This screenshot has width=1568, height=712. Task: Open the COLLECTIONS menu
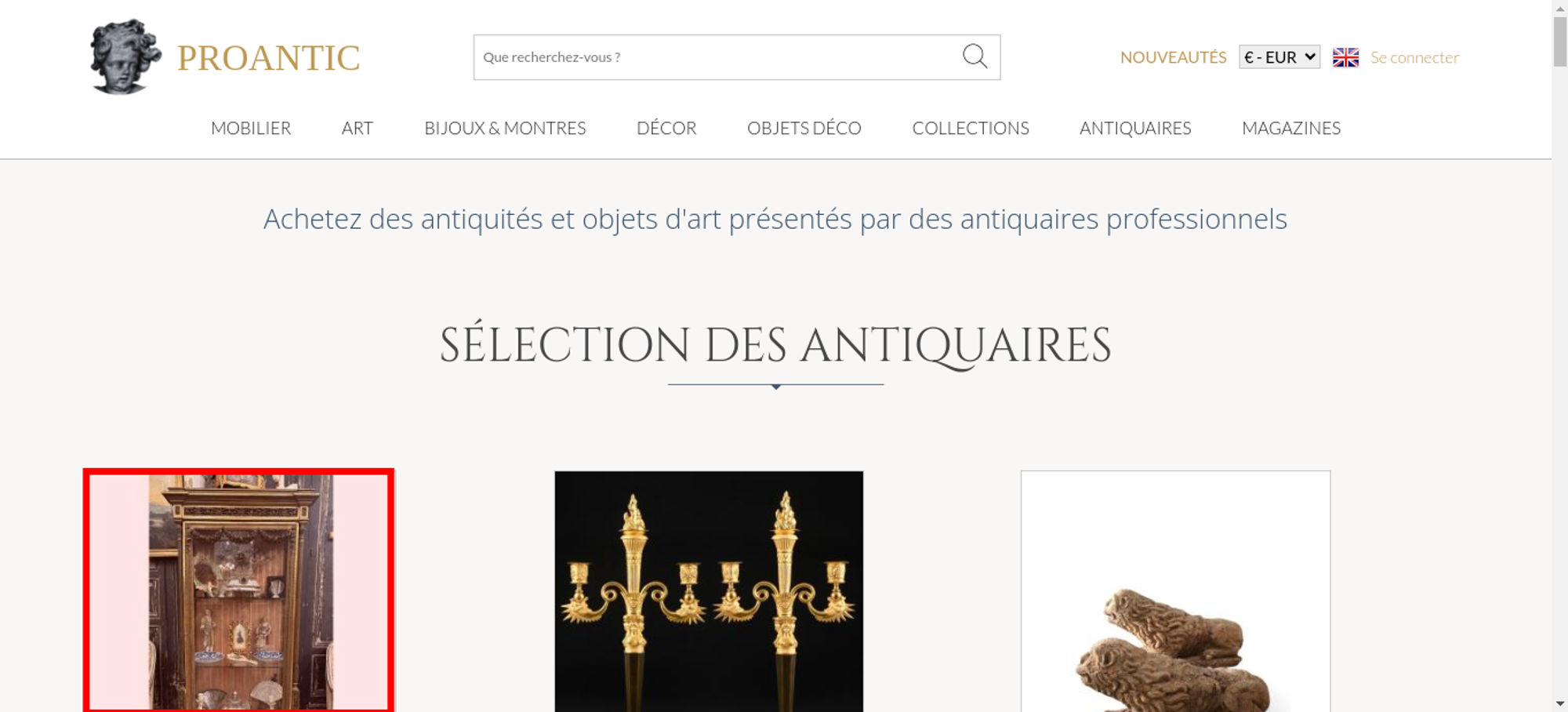tap(971, 128)
